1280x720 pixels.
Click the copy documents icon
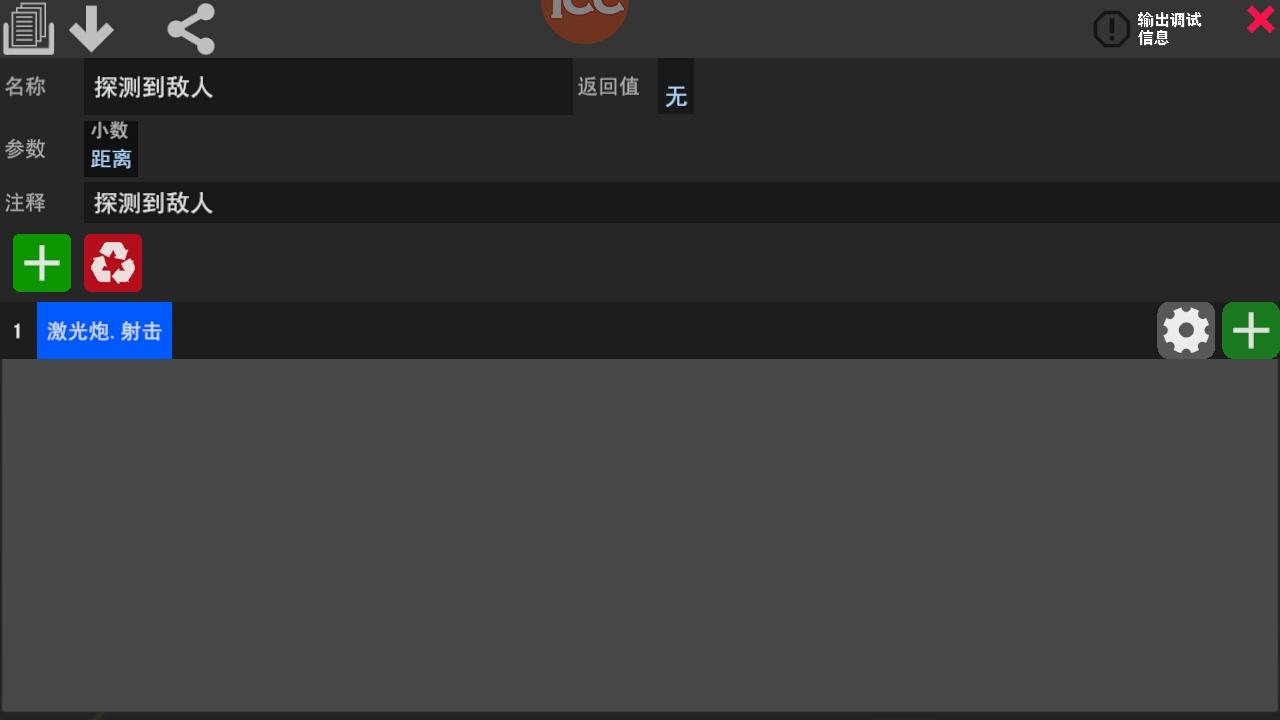pos(29,28)
